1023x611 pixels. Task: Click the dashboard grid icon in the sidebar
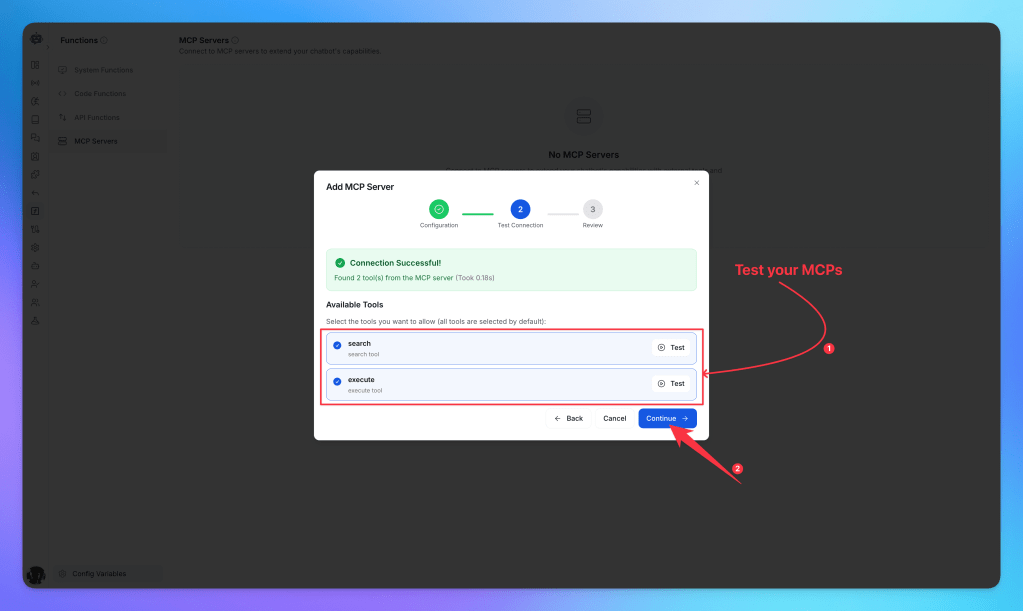pos(35,65)
